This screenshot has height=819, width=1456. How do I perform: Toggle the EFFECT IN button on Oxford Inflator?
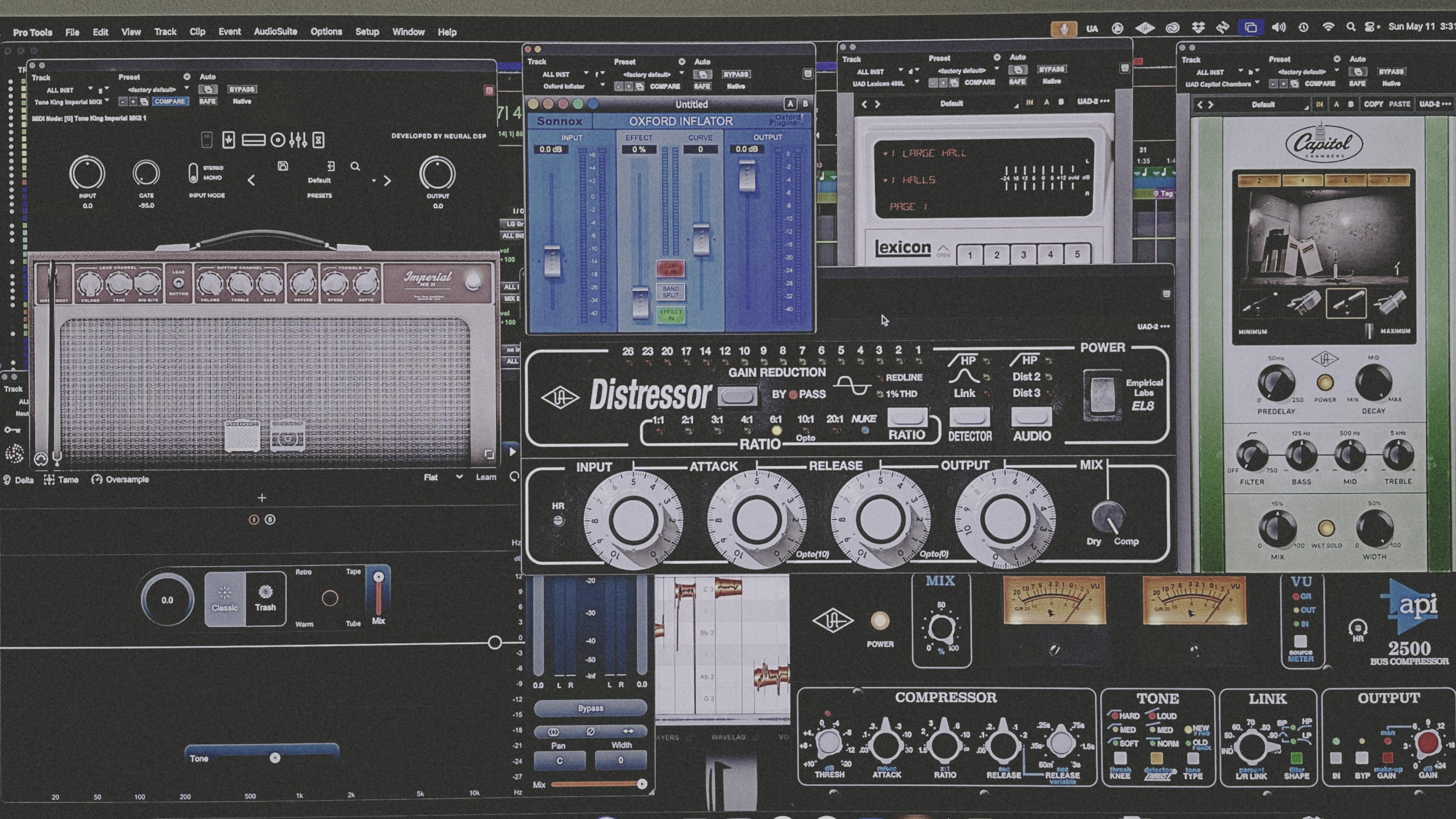point(671,315)
